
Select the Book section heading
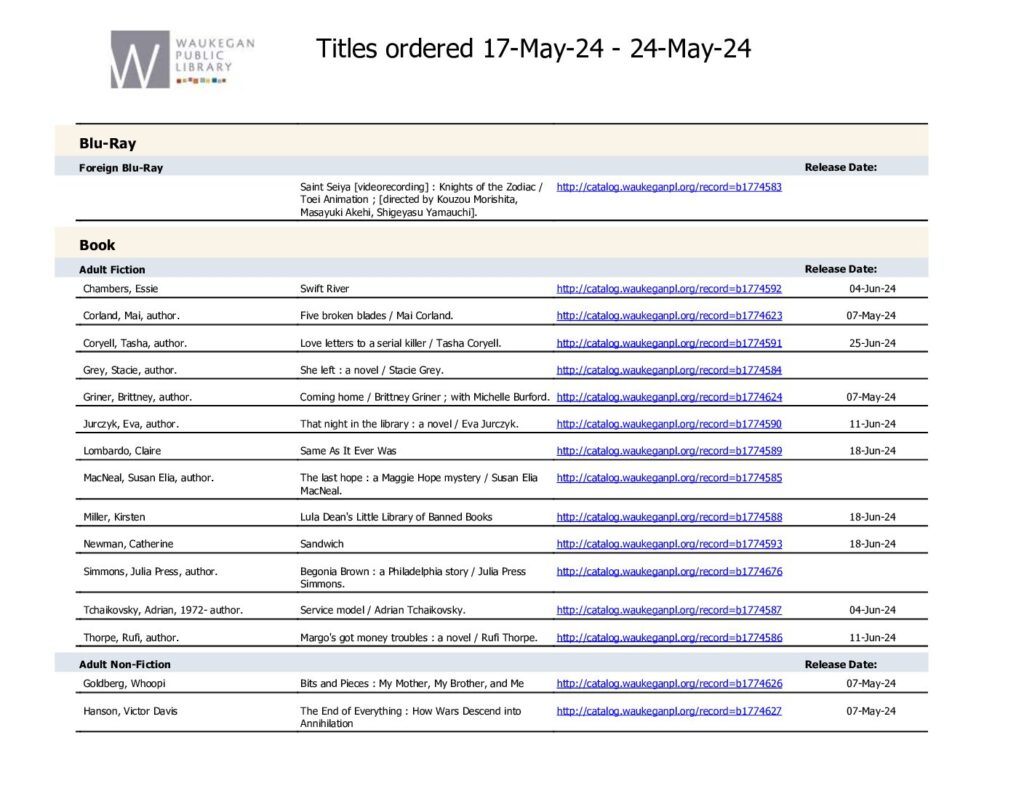(x=97, y=245)
